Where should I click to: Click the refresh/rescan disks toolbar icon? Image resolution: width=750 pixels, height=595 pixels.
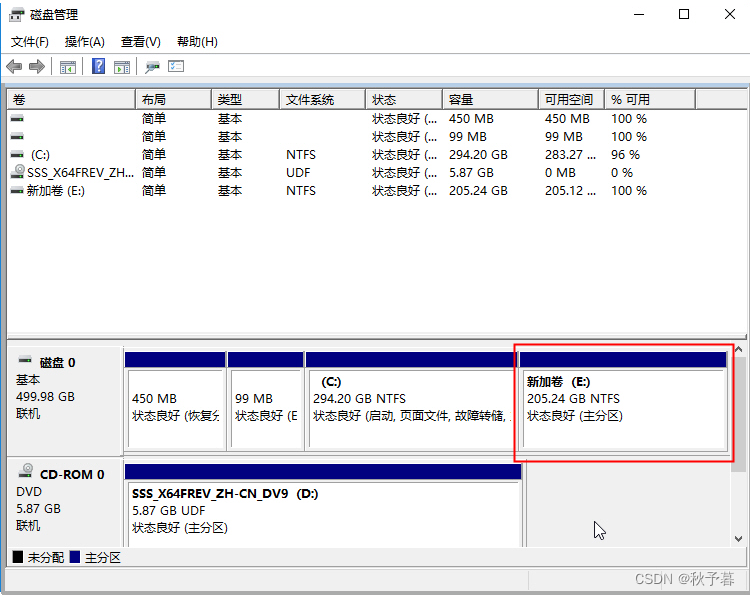tap(152, 67)
